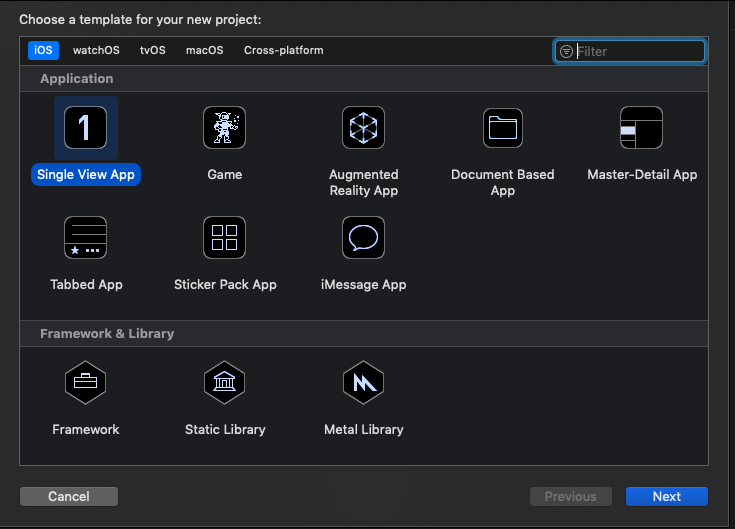Cancel the new project dialog
Image resolution: width=735 pixels, height=529 pixels.
click(69, 496)
